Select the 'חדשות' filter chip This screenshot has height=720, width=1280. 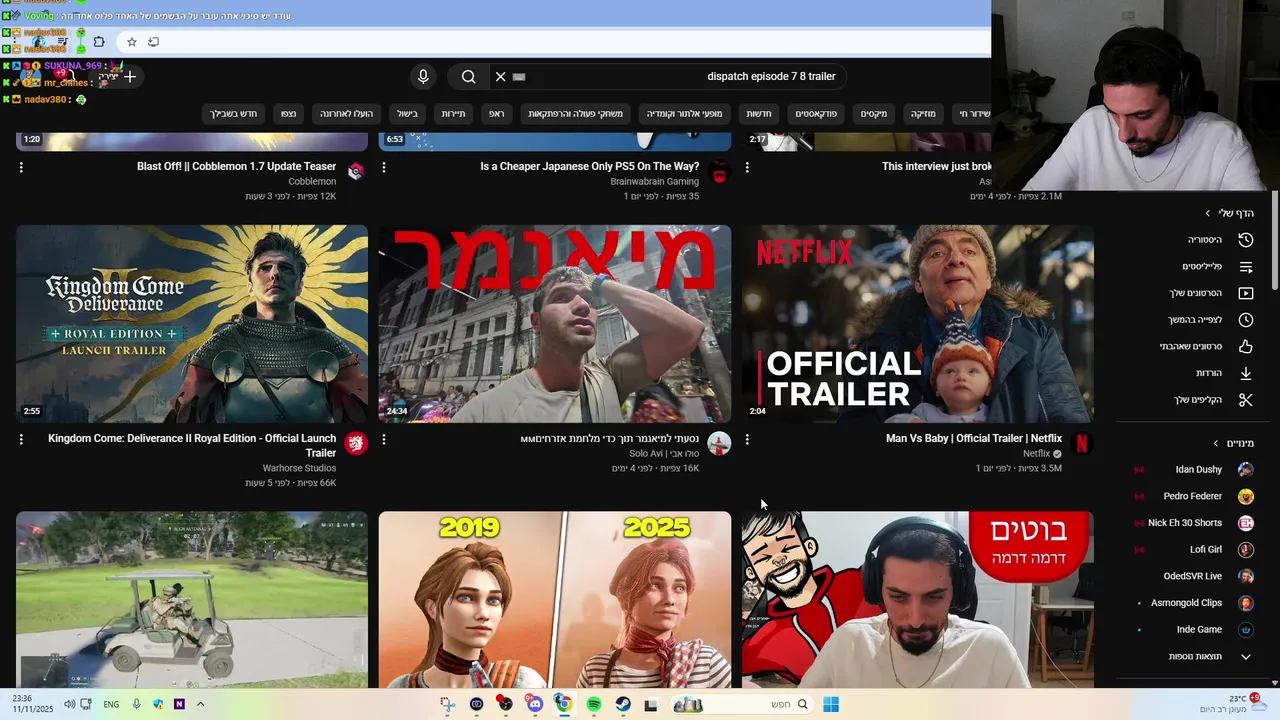pos(759,114)
